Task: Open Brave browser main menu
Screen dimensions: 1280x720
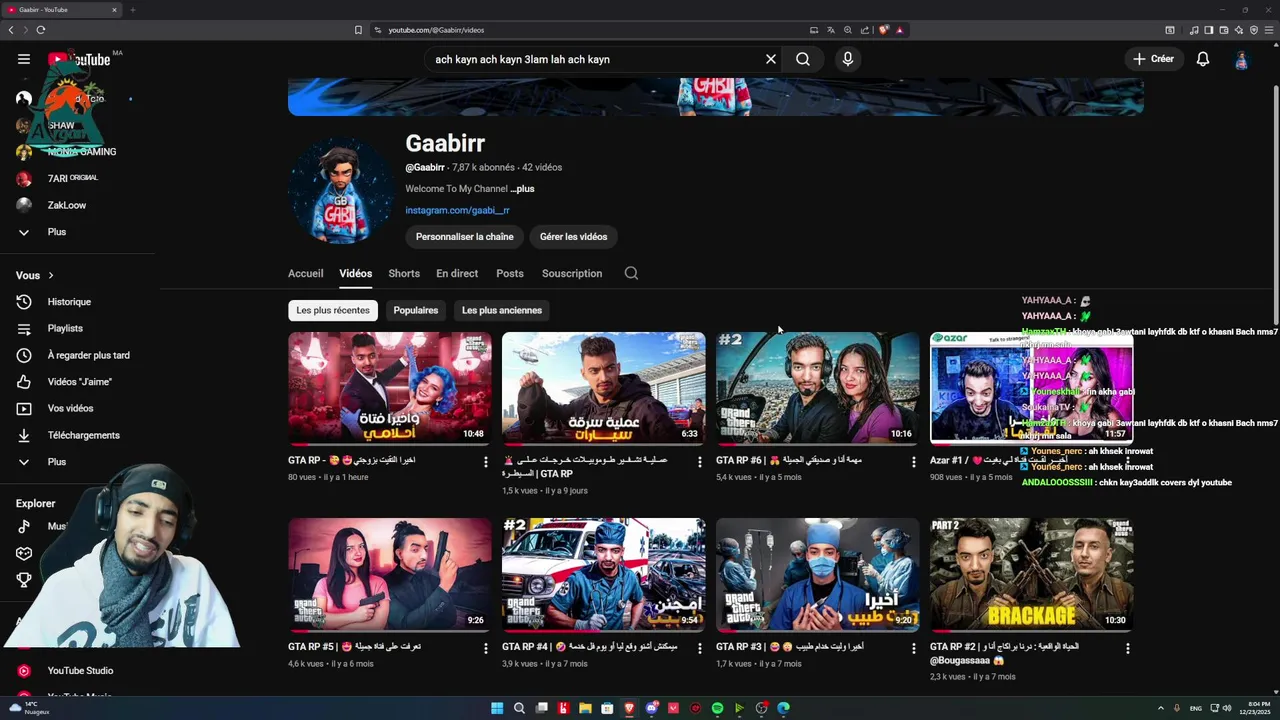Action: [1270, 30]
